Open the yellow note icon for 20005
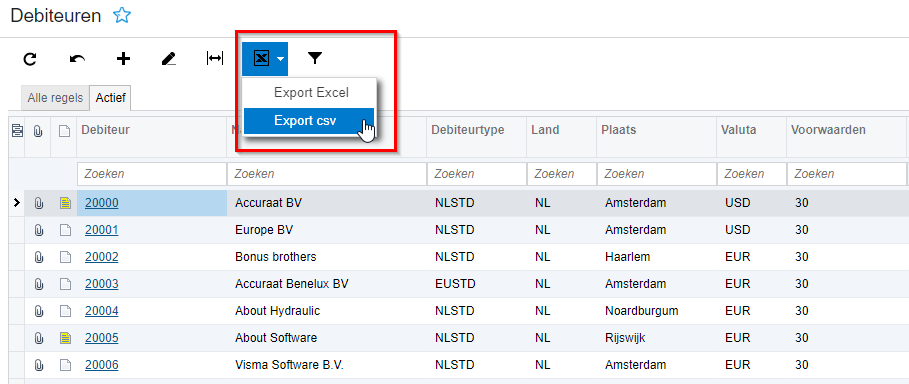 point(66,338)
